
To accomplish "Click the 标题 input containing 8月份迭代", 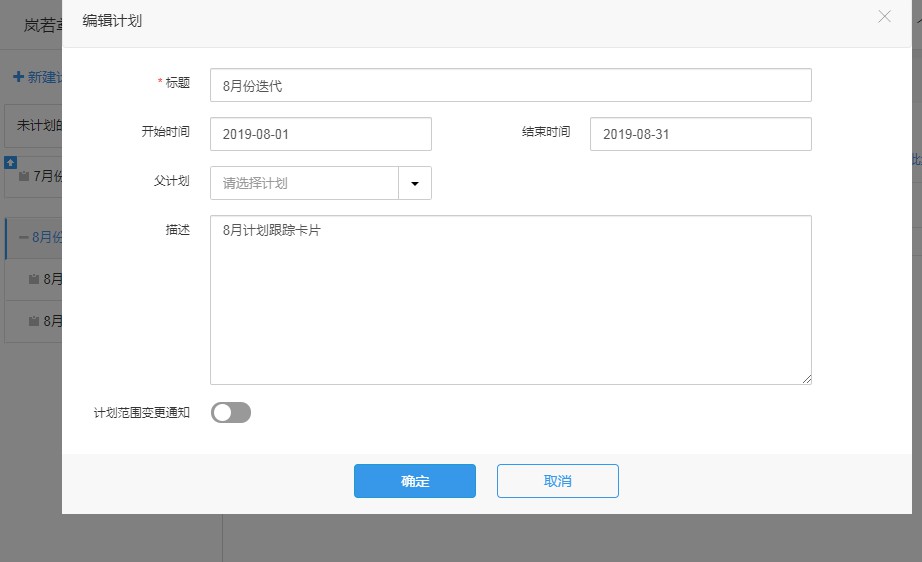I will pyautogui.click(x=510, y=85).
